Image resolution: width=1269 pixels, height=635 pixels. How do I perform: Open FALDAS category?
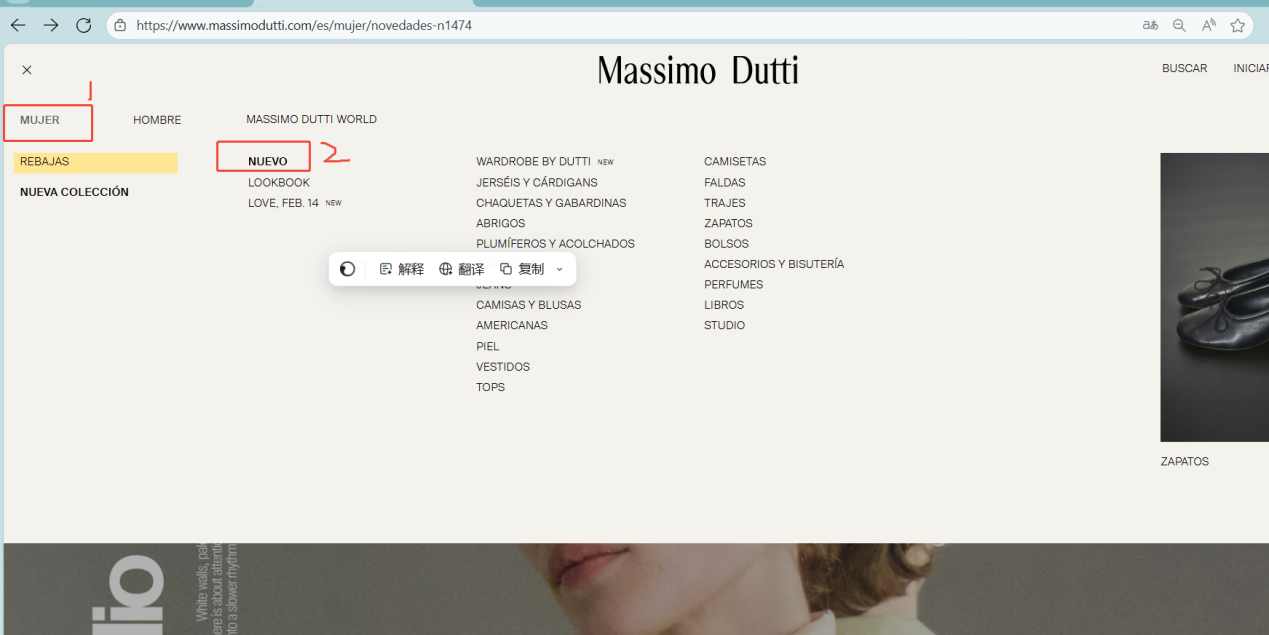coord(725,182)
